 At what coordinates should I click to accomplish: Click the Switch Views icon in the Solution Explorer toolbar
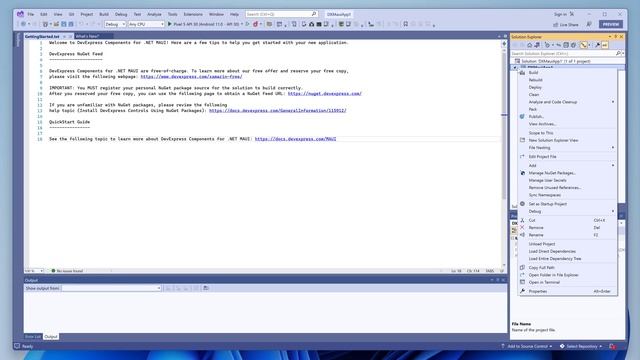[537, 45]
